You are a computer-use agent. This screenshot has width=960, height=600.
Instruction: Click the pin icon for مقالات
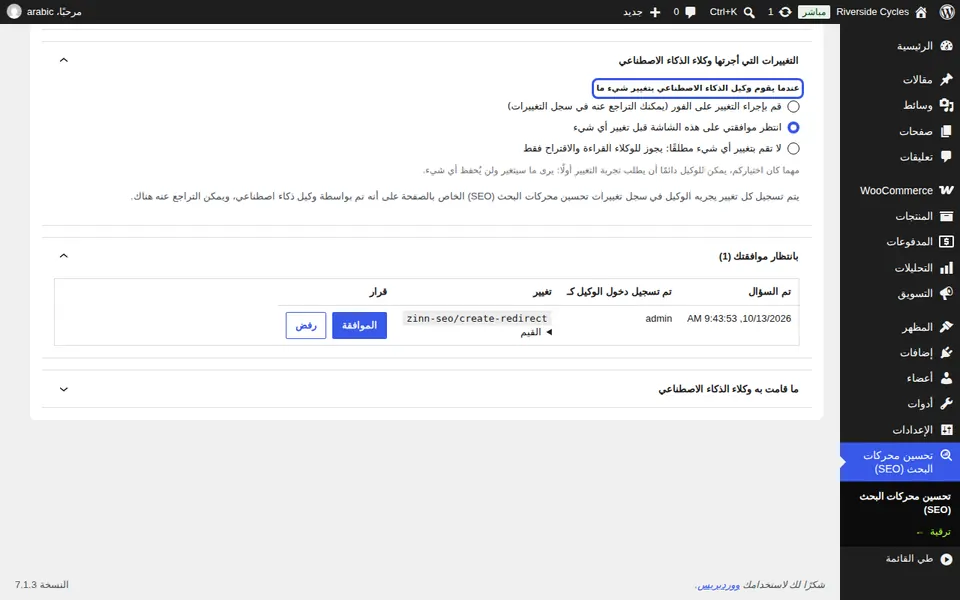[947, 79]
